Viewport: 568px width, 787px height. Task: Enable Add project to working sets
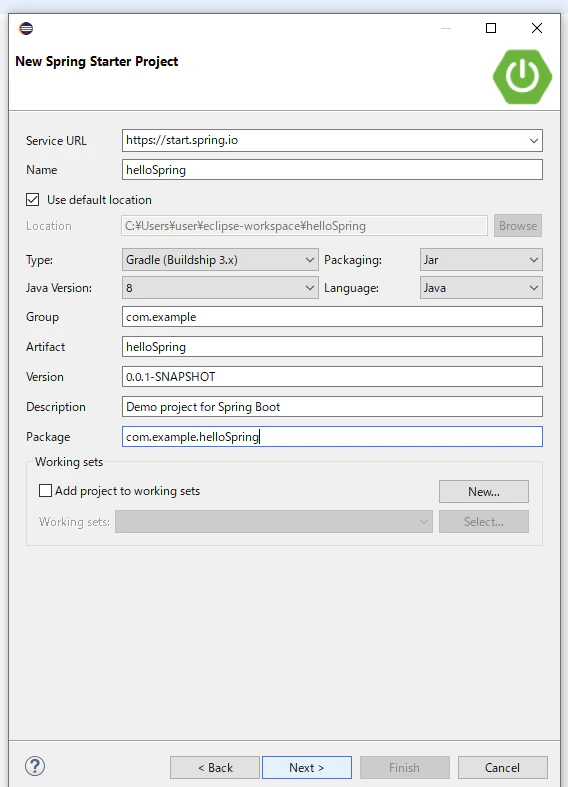(x=45, y=490)
